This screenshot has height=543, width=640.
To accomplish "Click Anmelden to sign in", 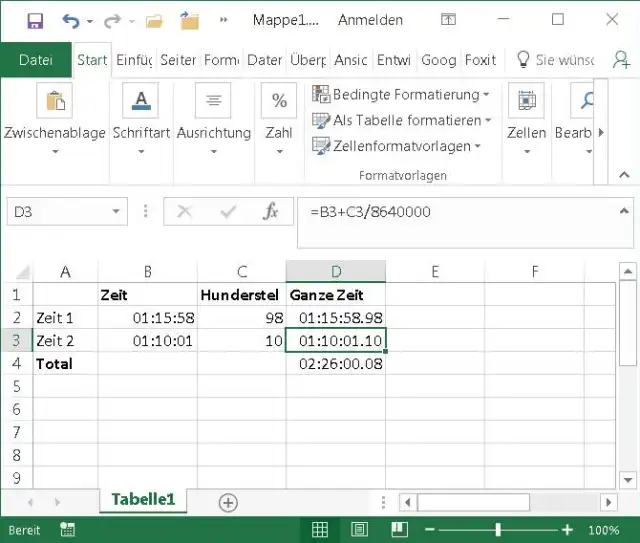I will coord(370,20).
